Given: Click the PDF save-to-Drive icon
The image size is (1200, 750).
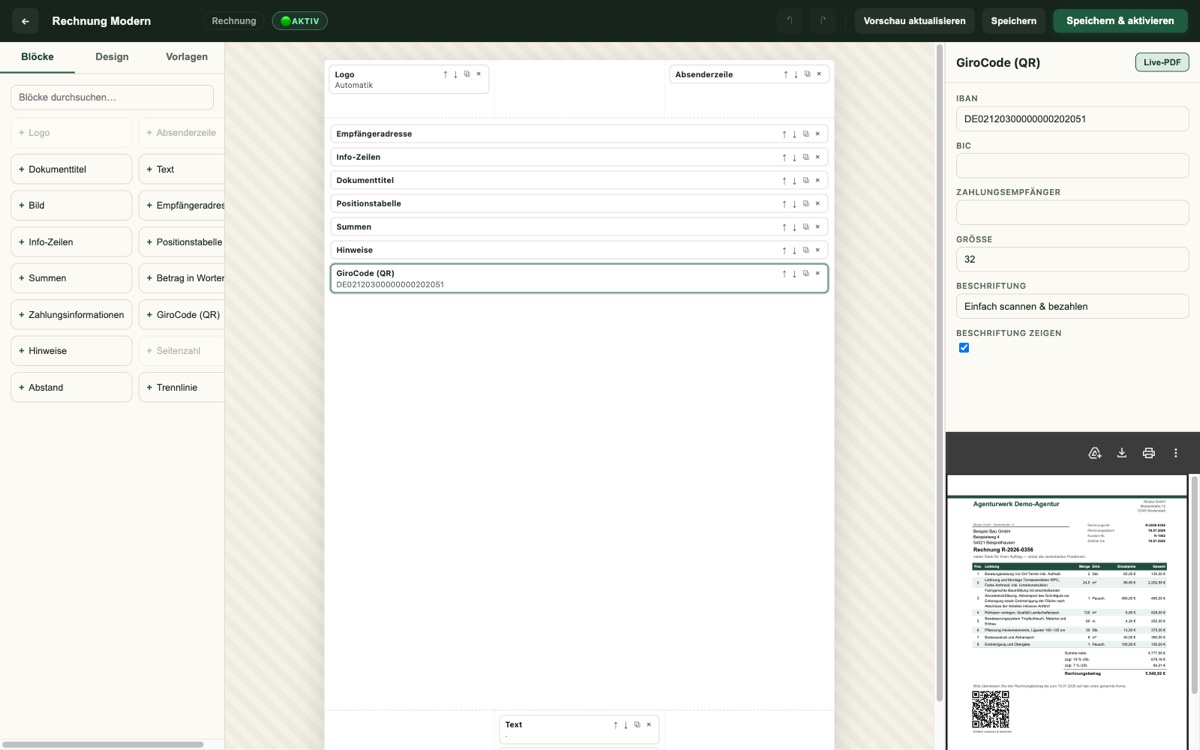Looking at the screenshot, I should (x=1095, y=453).
